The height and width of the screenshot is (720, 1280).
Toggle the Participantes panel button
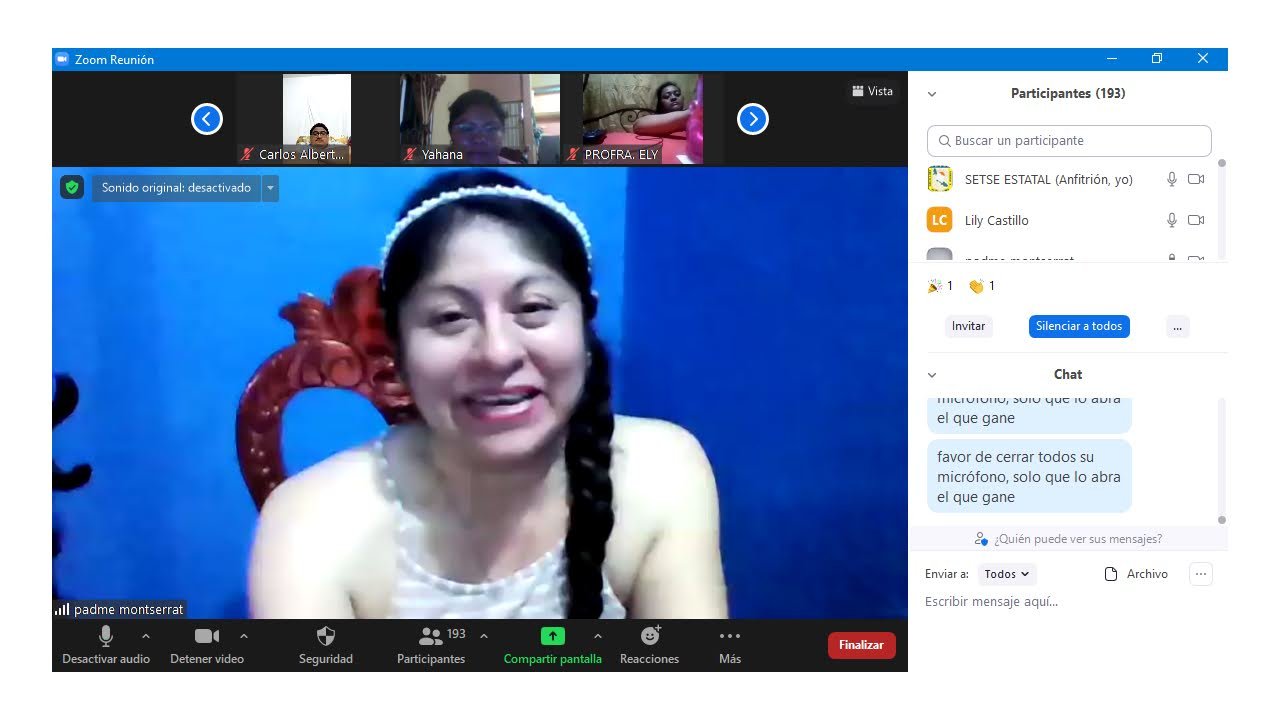point(431,645)
